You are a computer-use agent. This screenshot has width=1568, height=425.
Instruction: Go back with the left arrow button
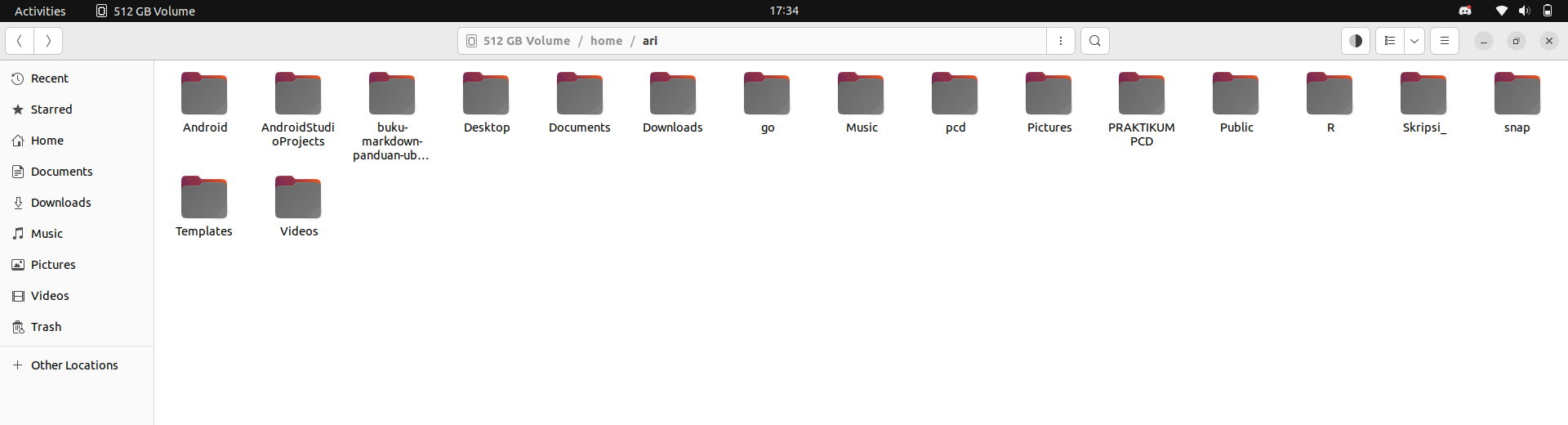[x=20, y=41]
